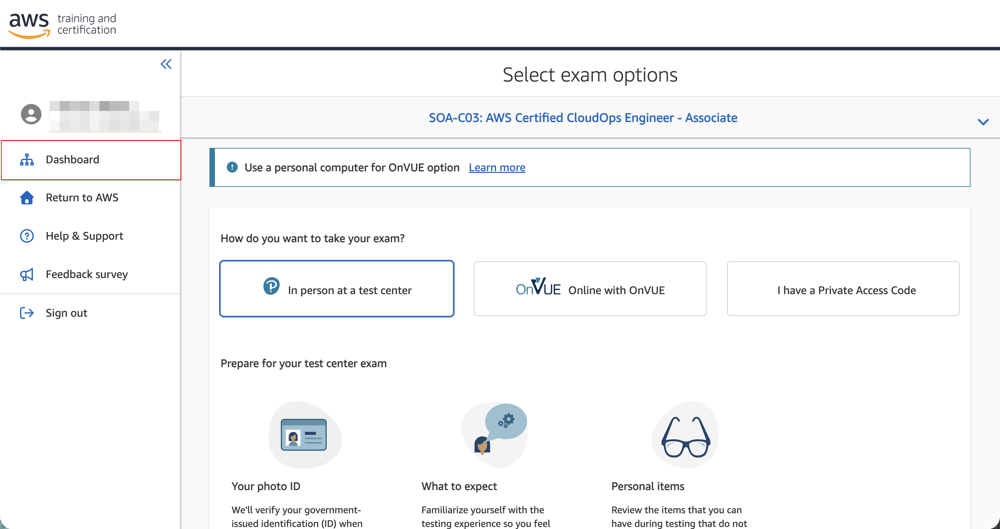Click the Feedback survey megaphone icon

pyautogui.click(x=27, y=274)
